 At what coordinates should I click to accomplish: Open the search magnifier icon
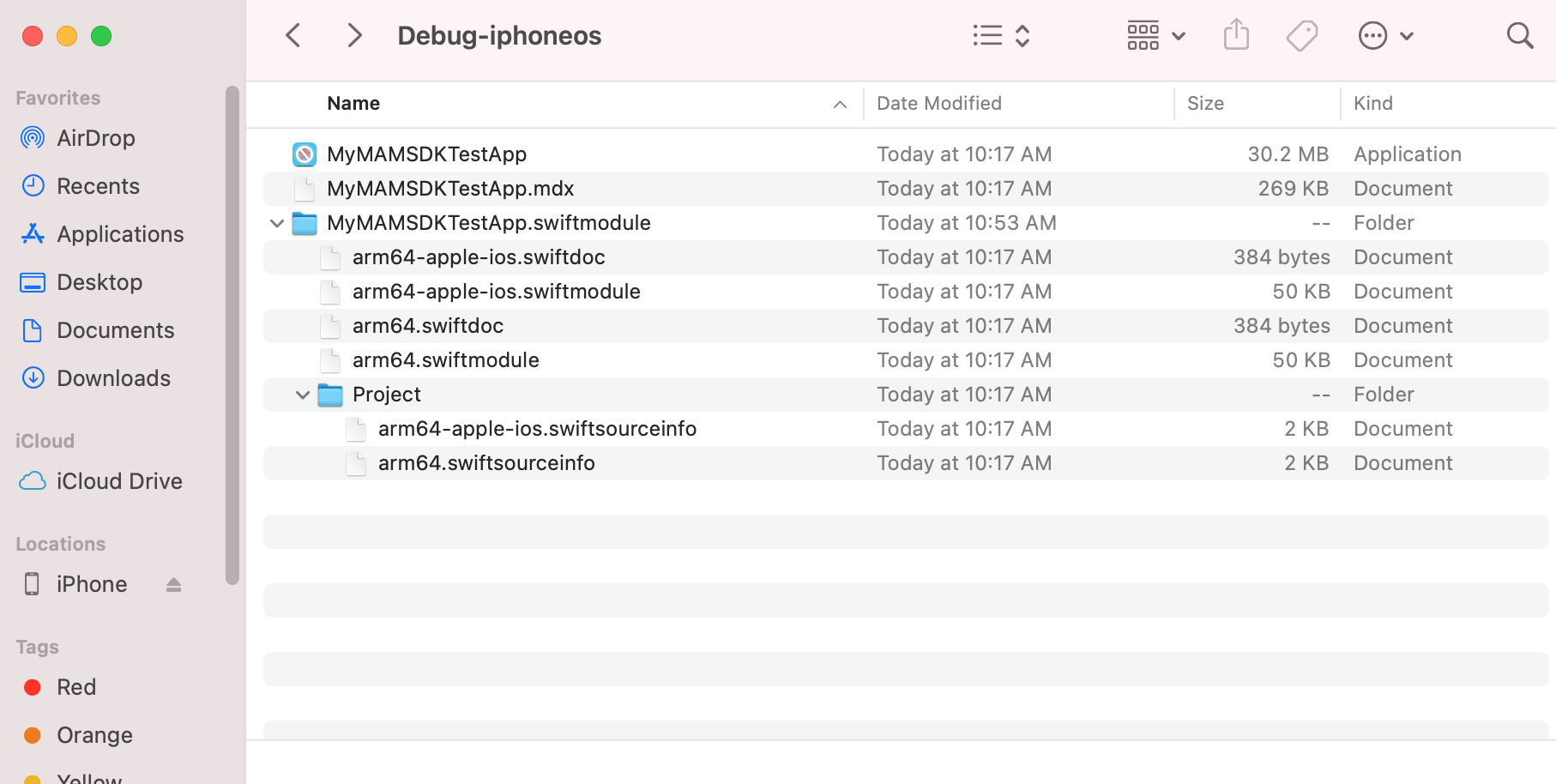(x=1519, y=36)
